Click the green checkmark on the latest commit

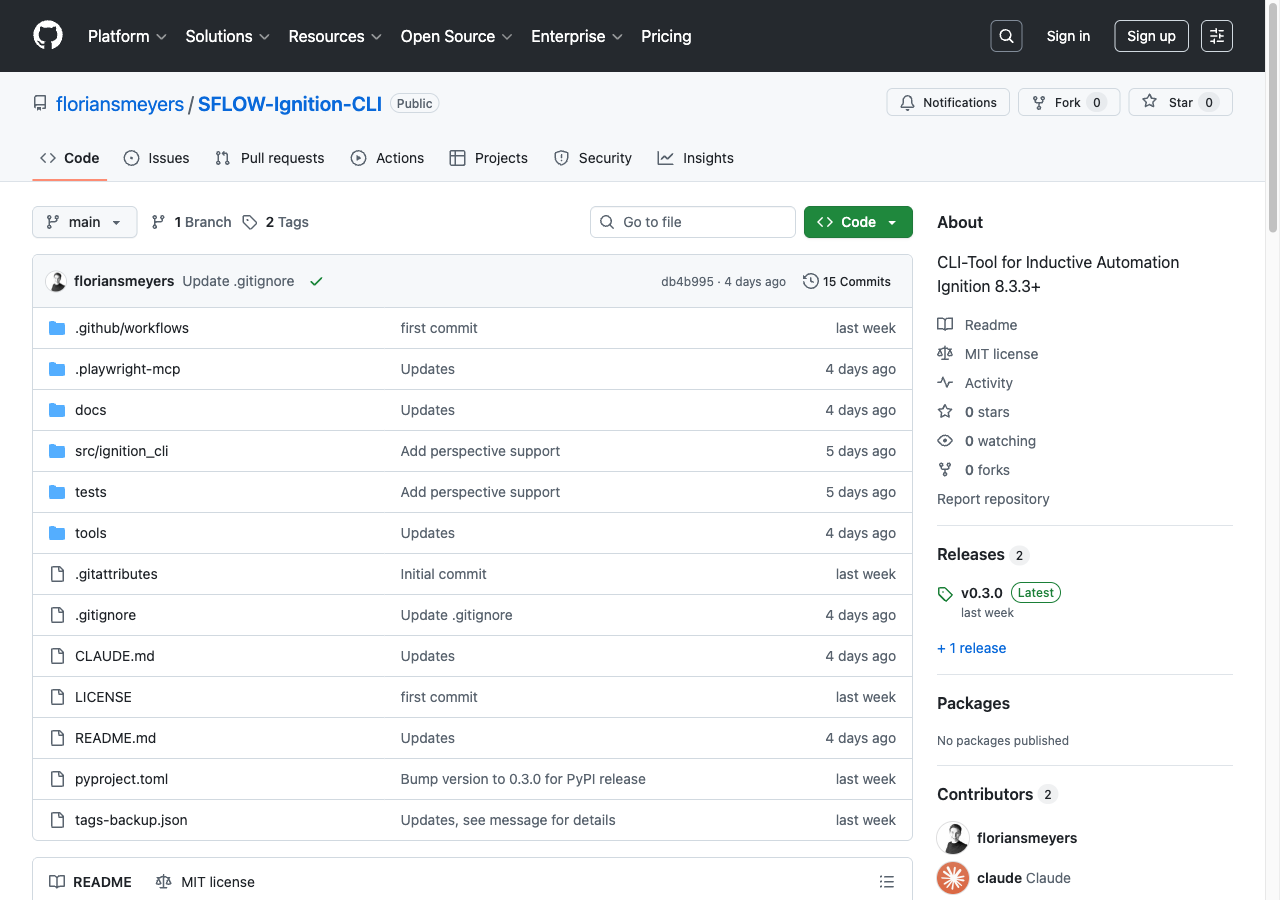point(316,282)
